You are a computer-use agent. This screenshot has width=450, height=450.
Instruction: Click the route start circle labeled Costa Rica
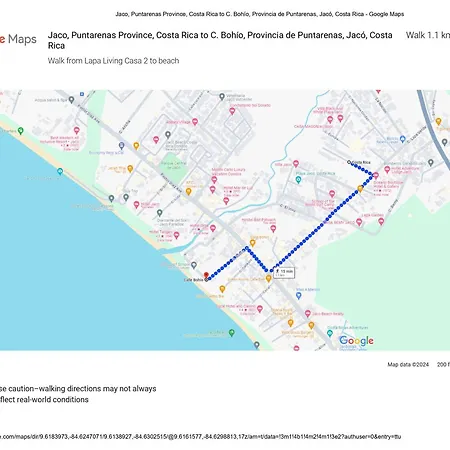click(x=349, y=162)
